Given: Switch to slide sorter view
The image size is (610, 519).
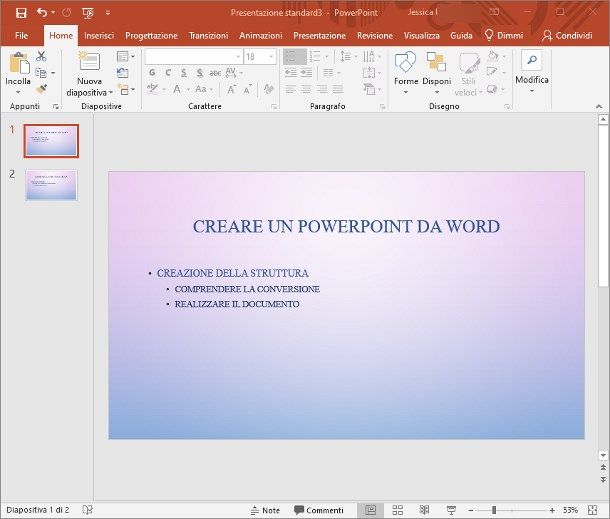Looking at the screenshot, I should point(398,510).
